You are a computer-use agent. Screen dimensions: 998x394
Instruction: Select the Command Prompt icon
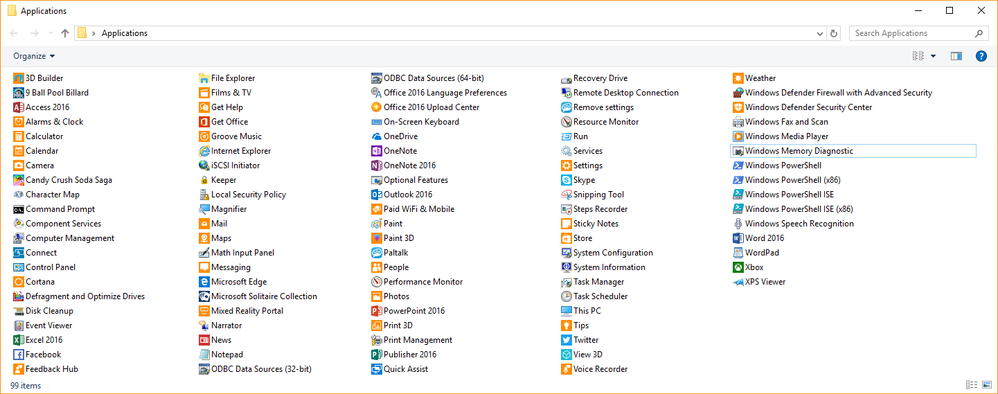click(x=18, y=209)
